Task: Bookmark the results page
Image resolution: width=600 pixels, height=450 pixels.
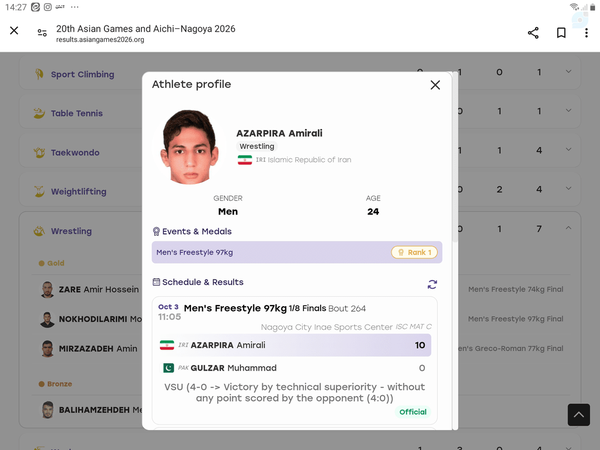Action: point(561,33)
